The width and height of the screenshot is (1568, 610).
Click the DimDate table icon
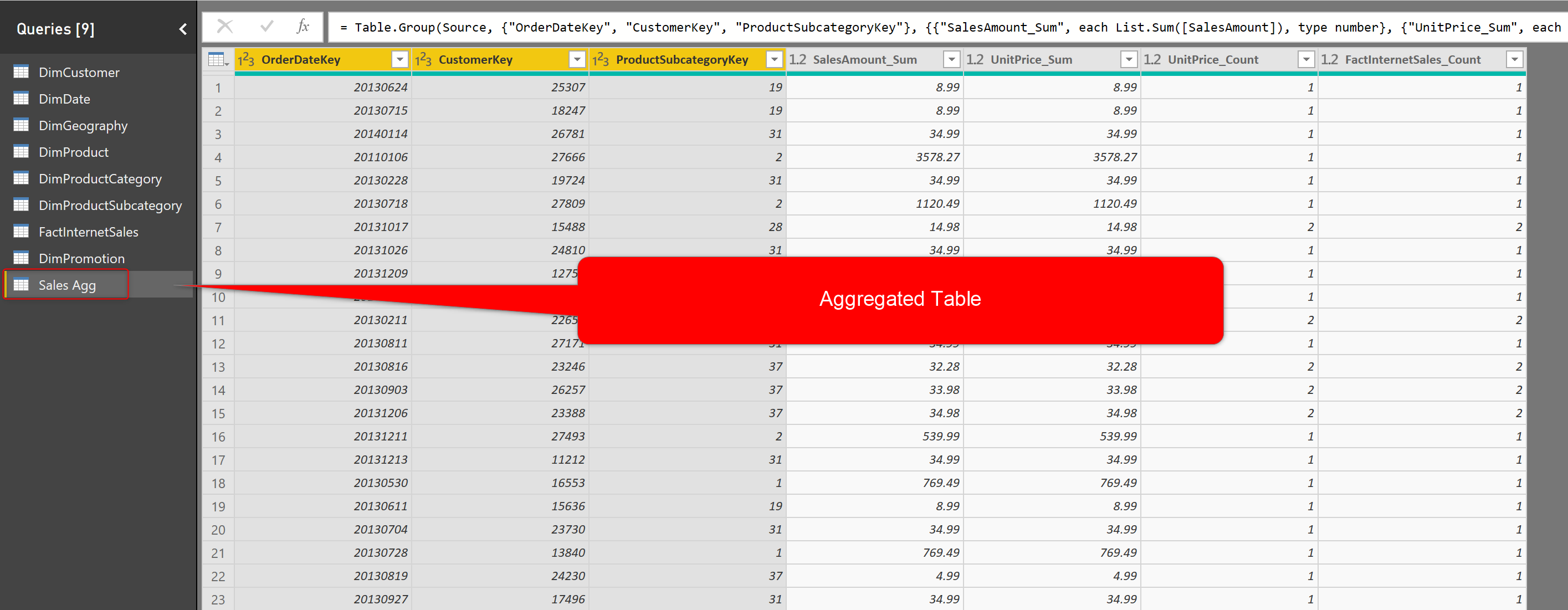click(21, 98)
